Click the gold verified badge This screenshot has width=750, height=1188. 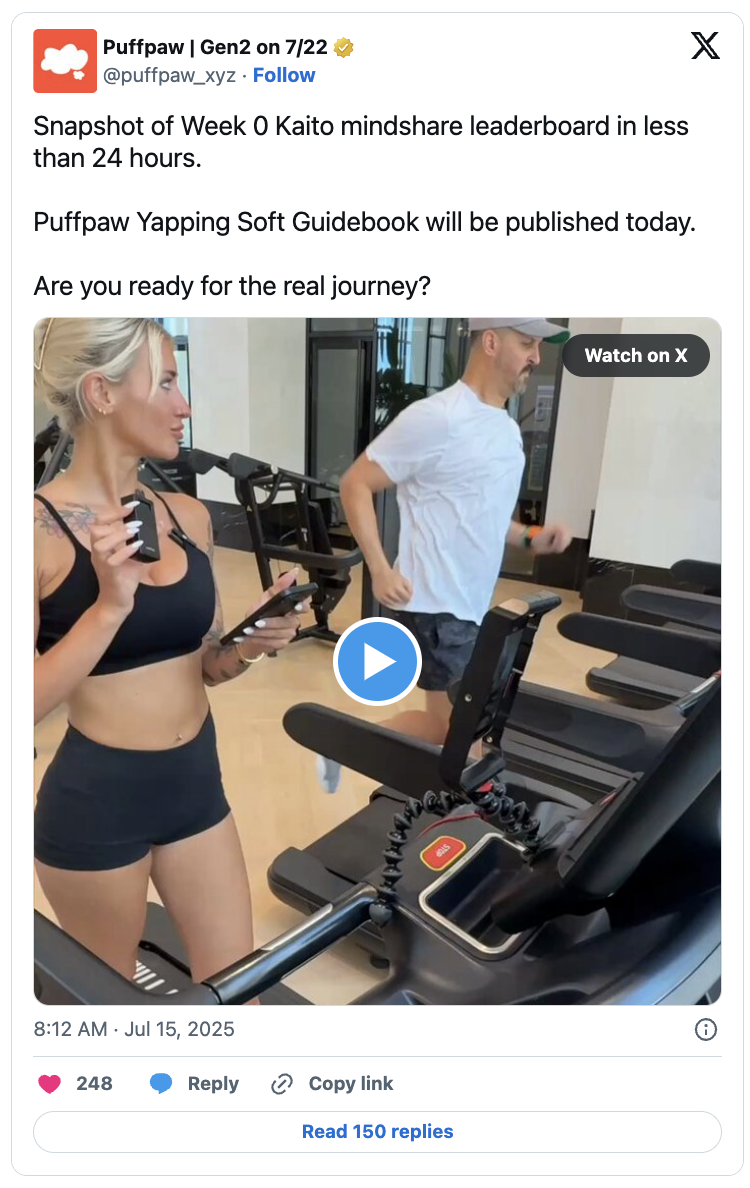tap(344, 48)
